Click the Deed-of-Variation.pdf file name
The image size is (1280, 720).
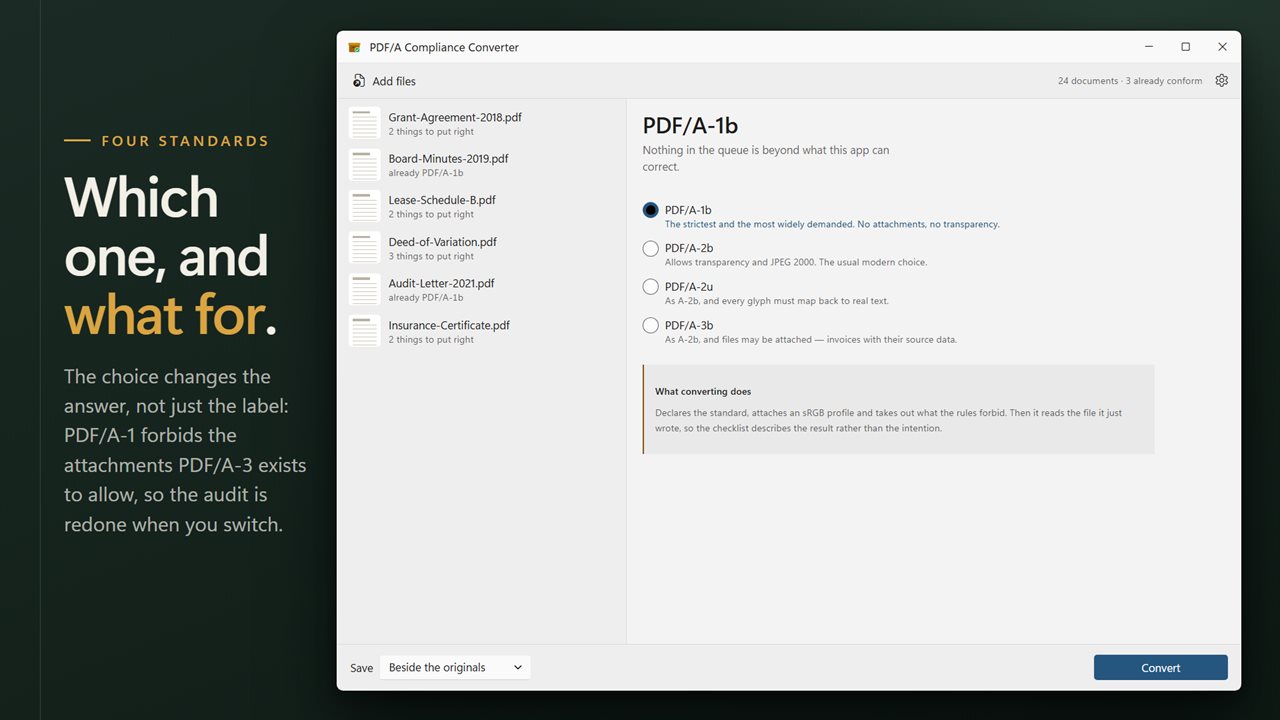pyautogui.click(x=443, y=242)
